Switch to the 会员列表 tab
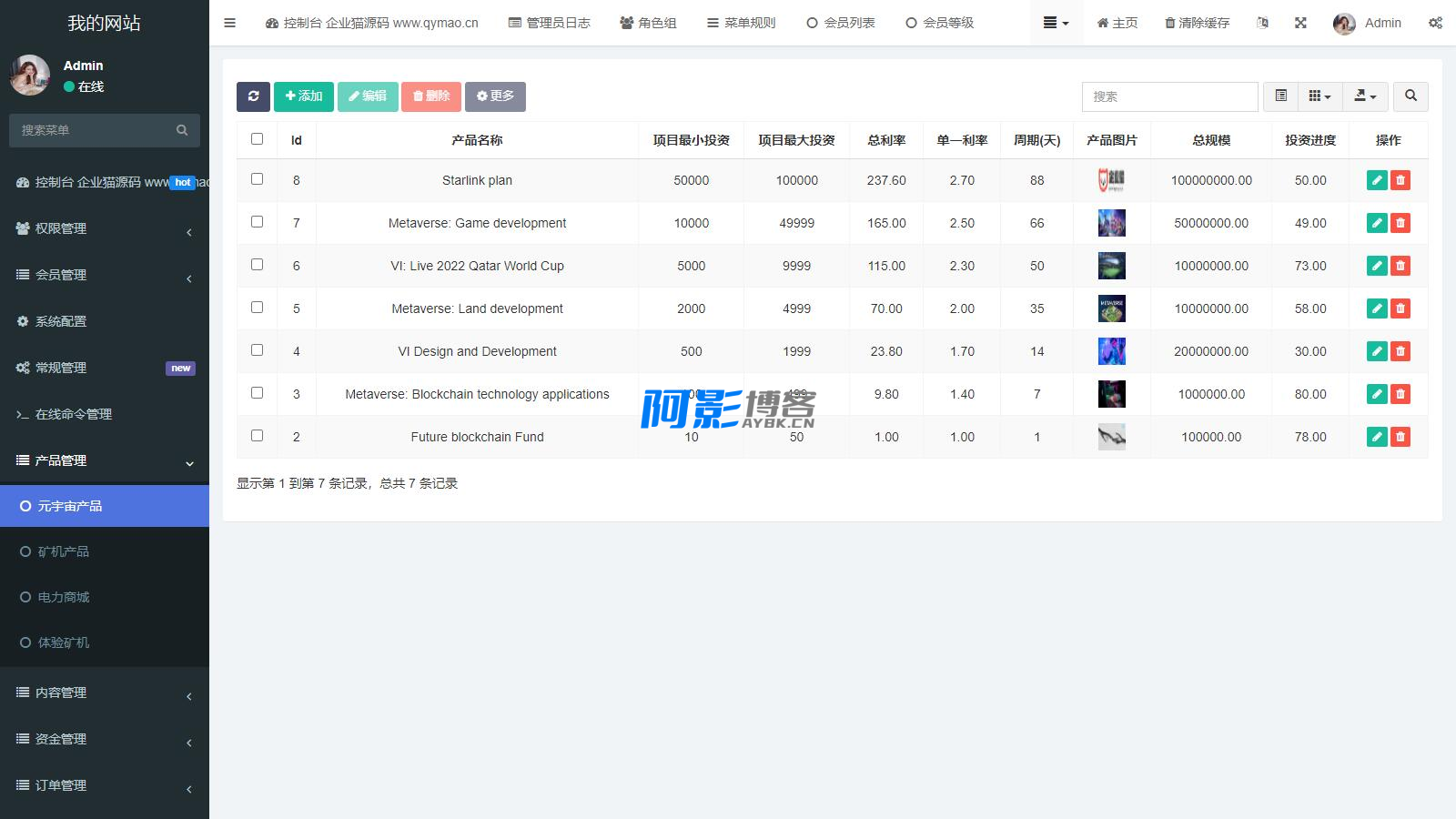Image resolution: width=1456 pixels, height=819 pixels. tap(841, 23)
